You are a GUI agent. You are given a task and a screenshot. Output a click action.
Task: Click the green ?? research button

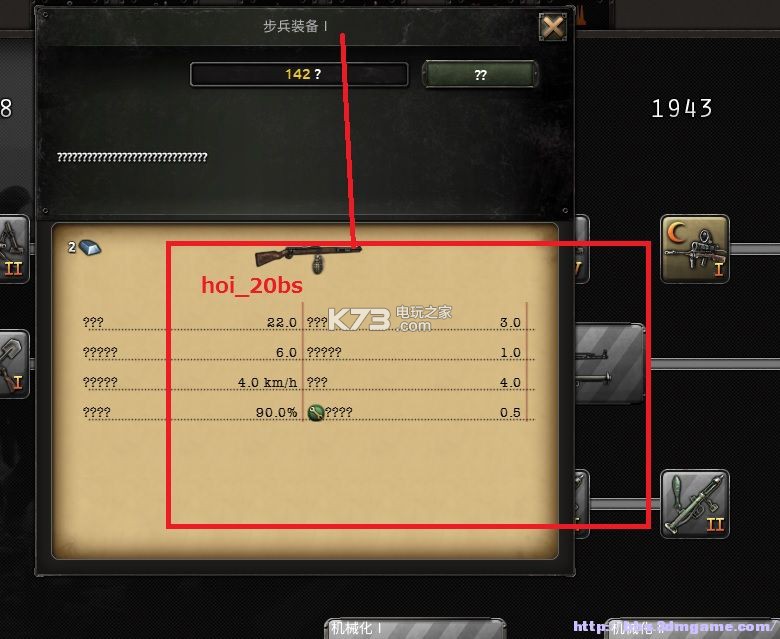tap(480, 75)
